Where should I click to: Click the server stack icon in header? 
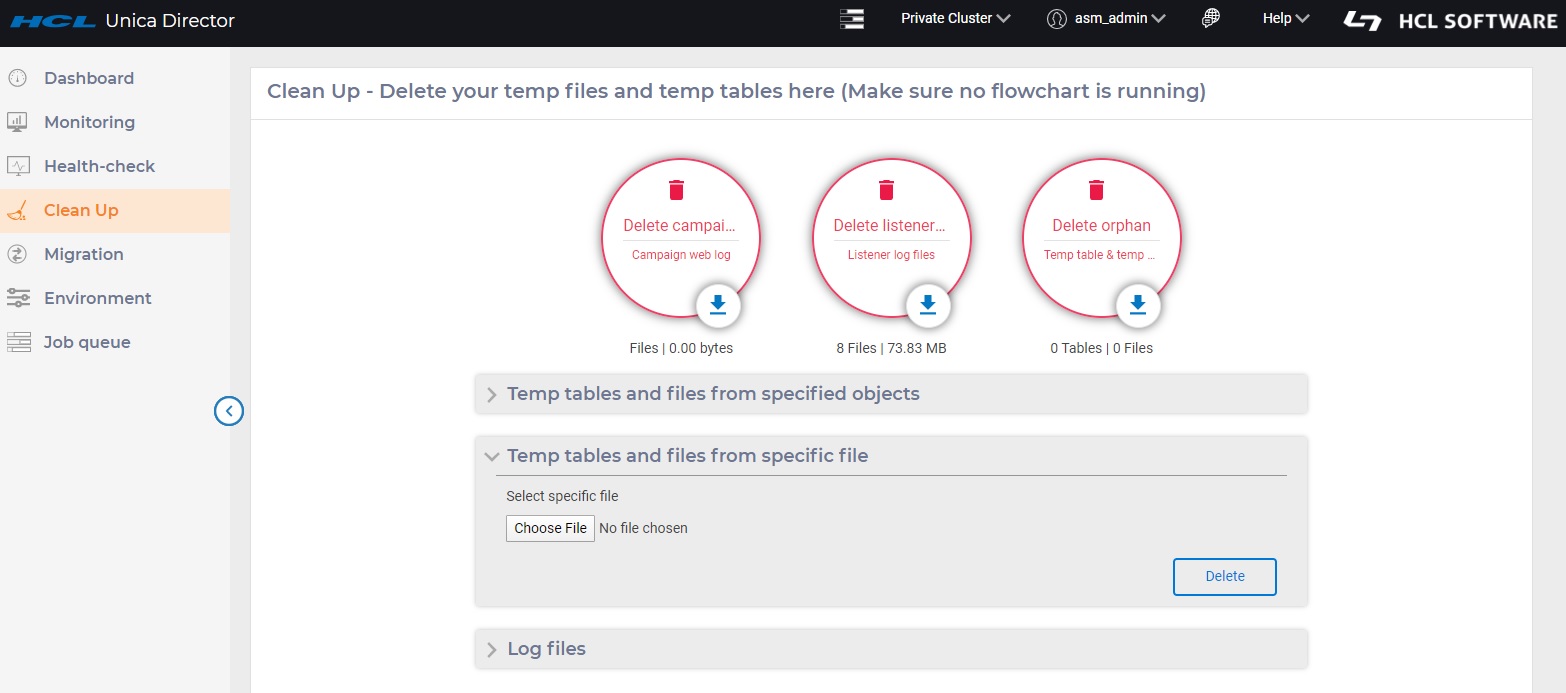click(x=851, y=18)
